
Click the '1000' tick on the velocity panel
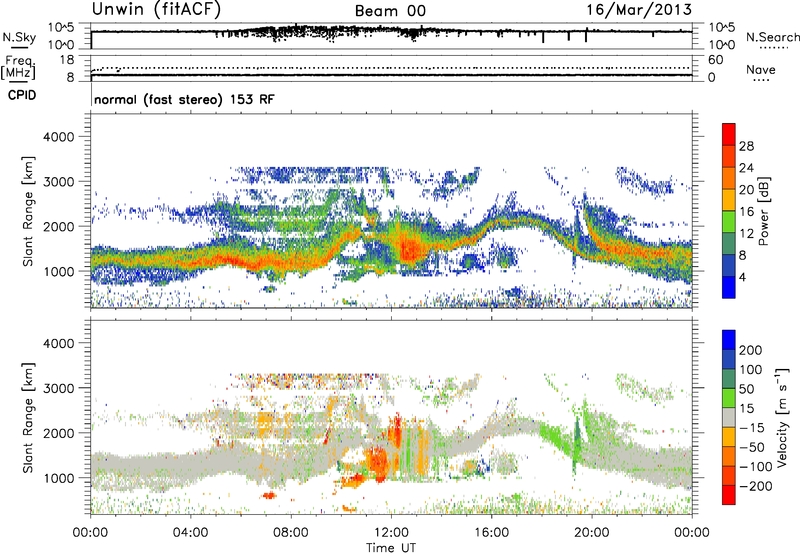point(58,478)
